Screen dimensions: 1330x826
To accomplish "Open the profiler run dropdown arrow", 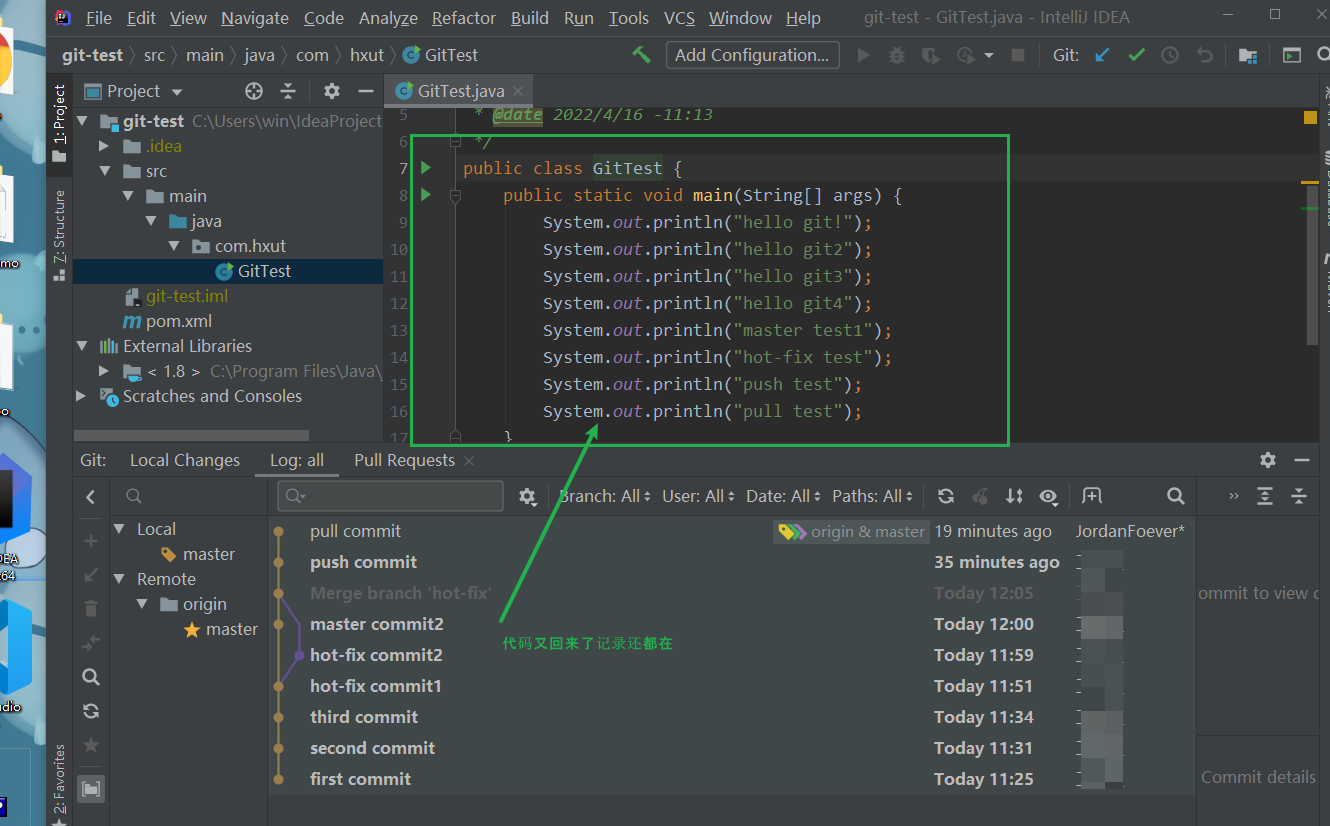I will click(989, 55).
